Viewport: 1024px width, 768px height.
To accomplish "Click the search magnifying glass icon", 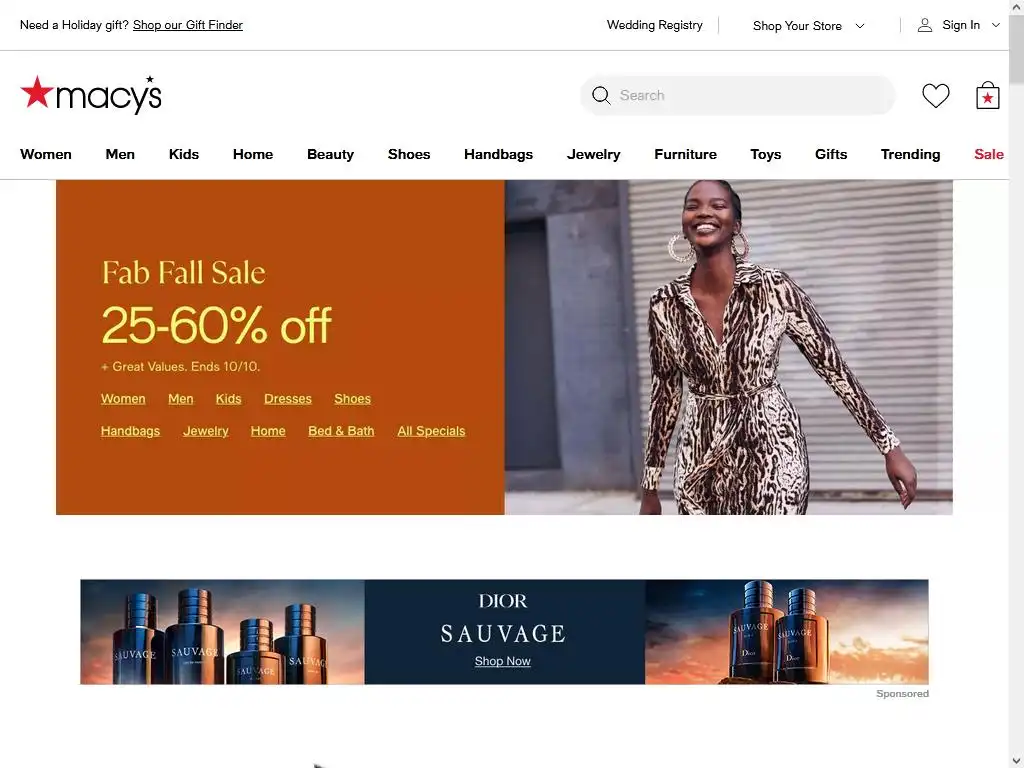I will (601, 95).
